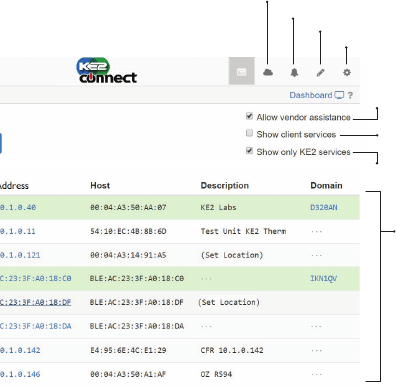Click the Description column header
The height and width of the screenshot is (388, 396).
pos(225,185)
